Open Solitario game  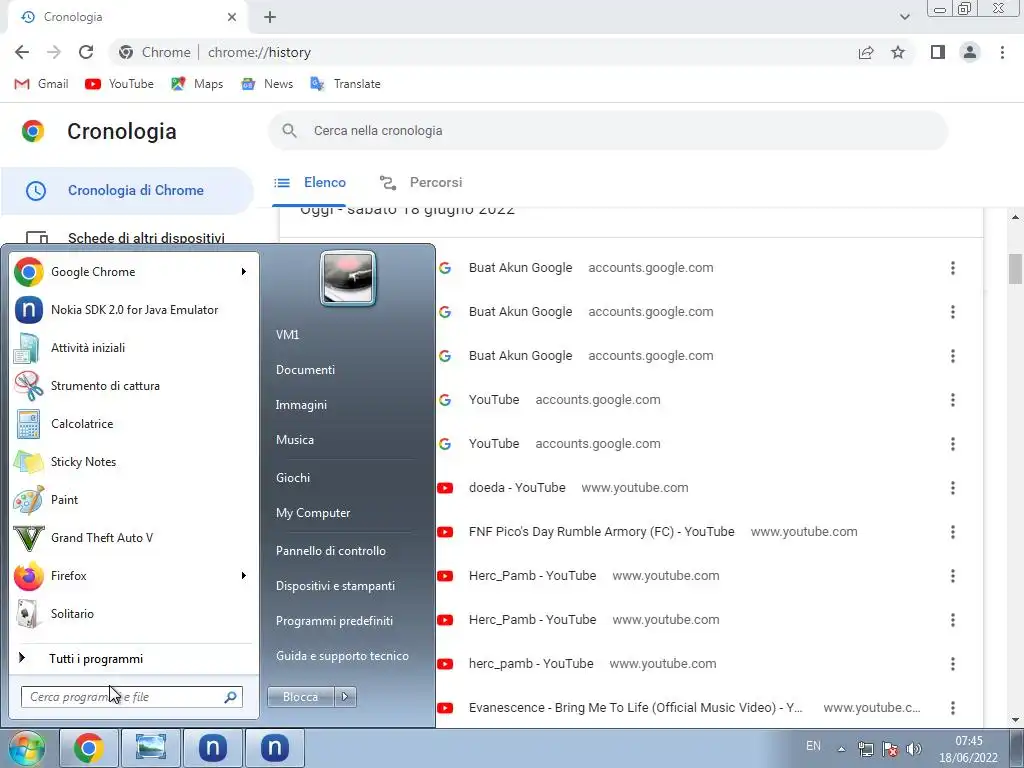(x=133, y=614)
